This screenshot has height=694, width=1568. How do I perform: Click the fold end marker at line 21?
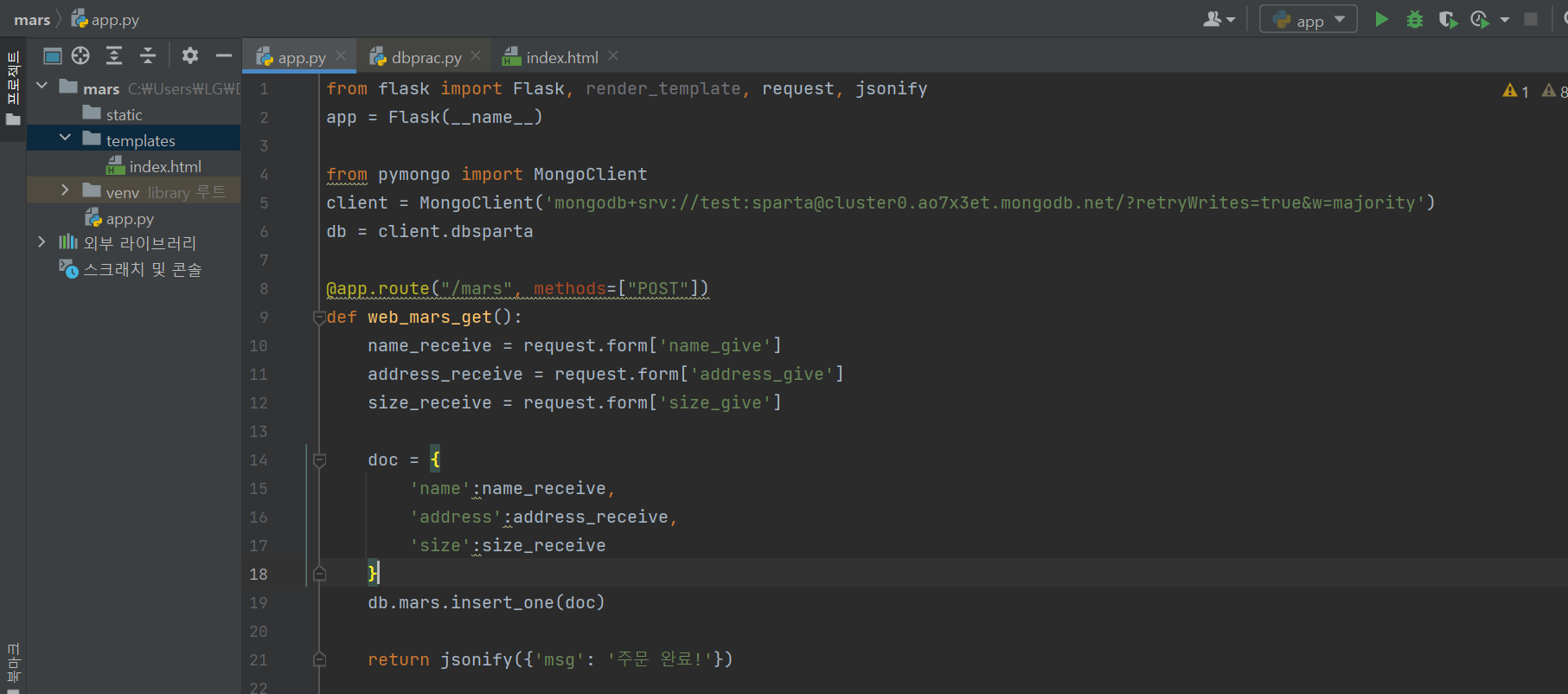tap(319, 659)
